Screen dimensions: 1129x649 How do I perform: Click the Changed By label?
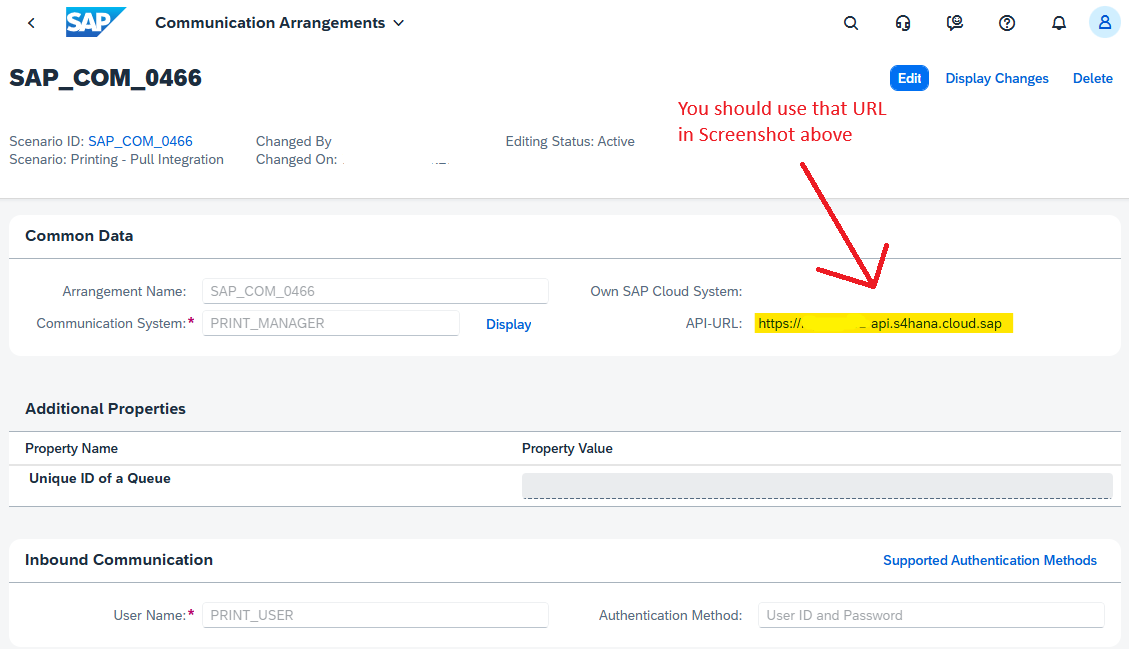[x=294, y=142]
